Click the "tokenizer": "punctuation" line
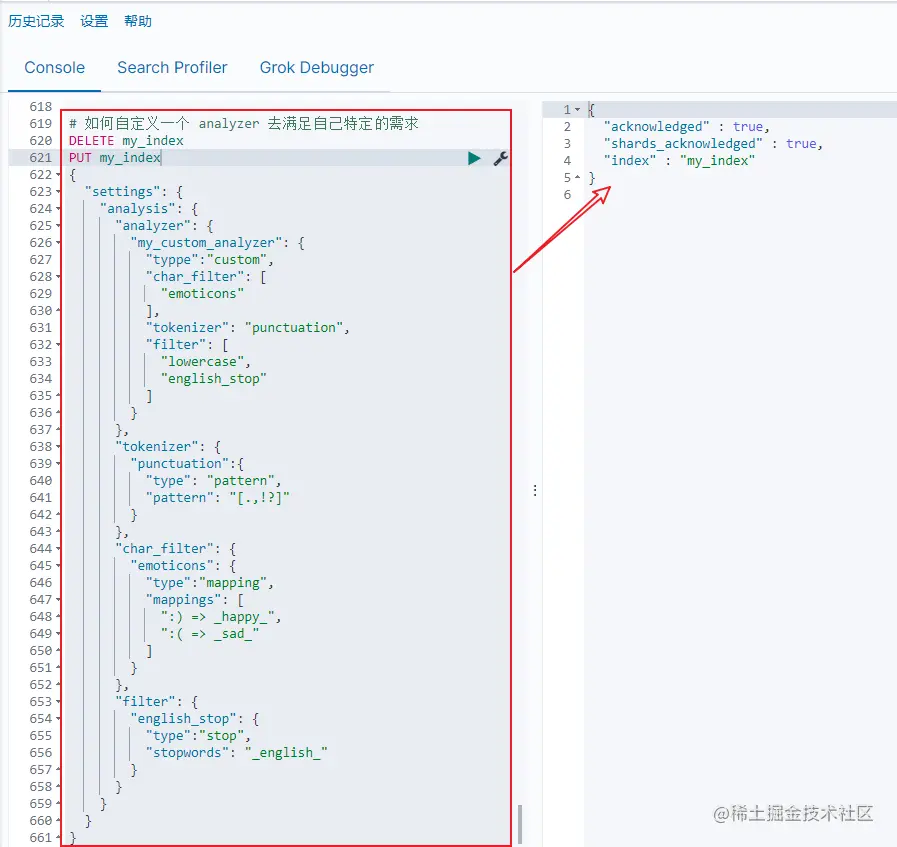The height and width of the screenshot is (847, 897). [247, 328]
